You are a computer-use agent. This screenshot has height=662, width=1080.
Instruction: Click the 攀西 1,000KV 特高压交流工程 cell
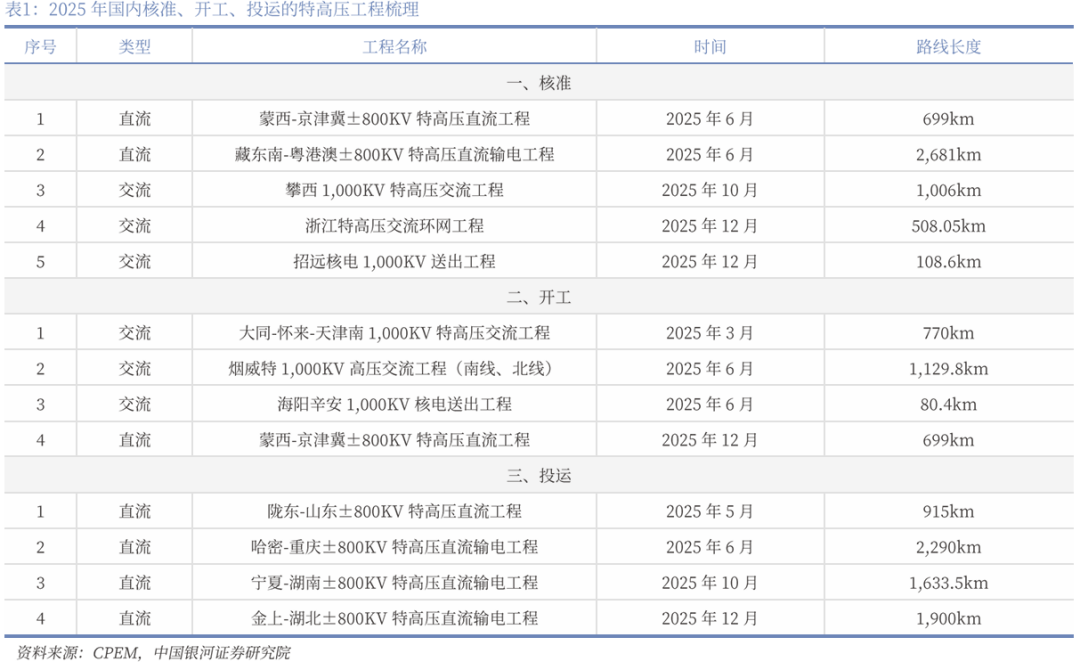394,190
